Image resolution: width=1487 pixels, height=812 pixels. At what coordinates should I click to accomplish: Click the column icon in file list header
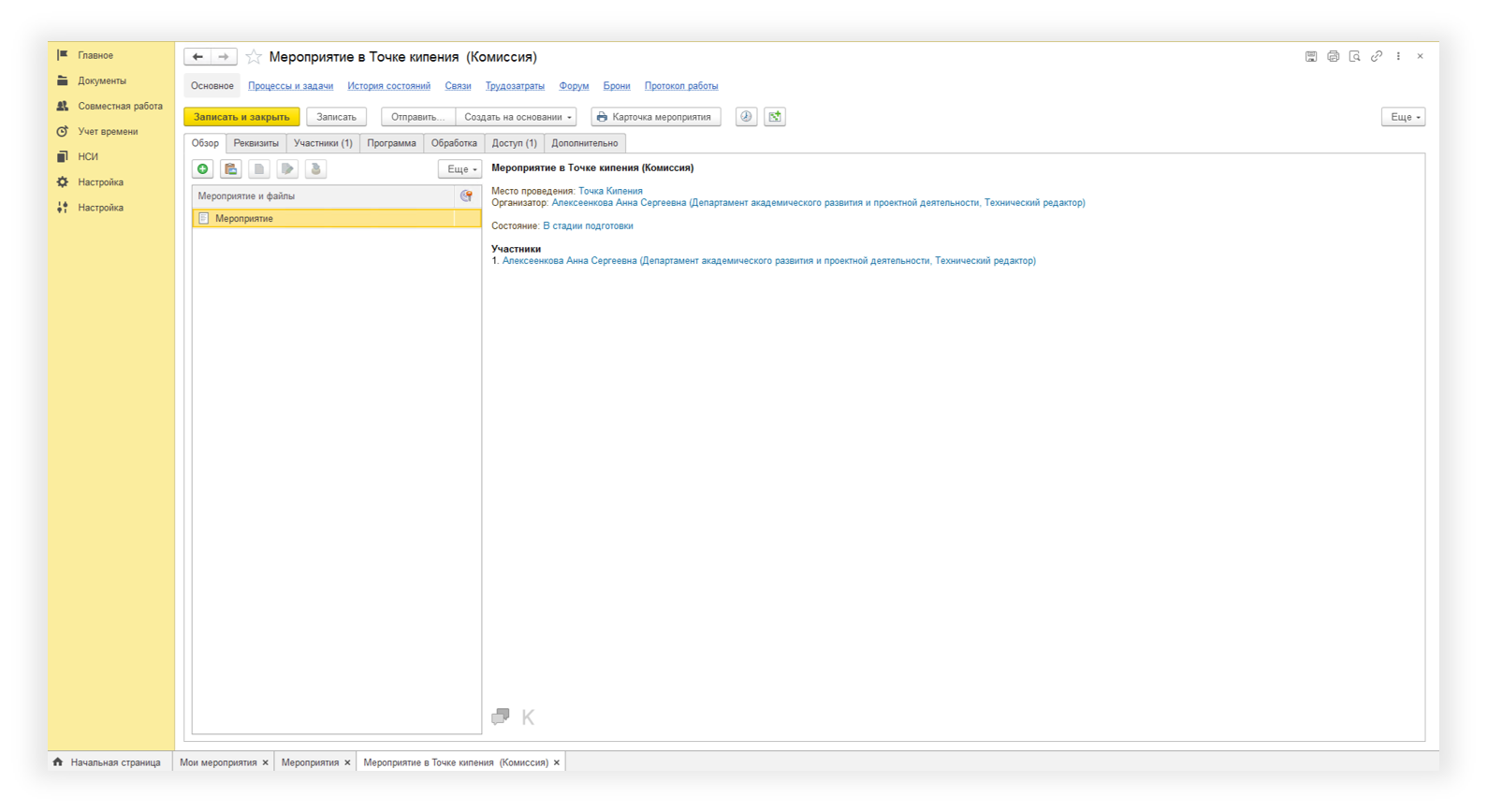466,196
